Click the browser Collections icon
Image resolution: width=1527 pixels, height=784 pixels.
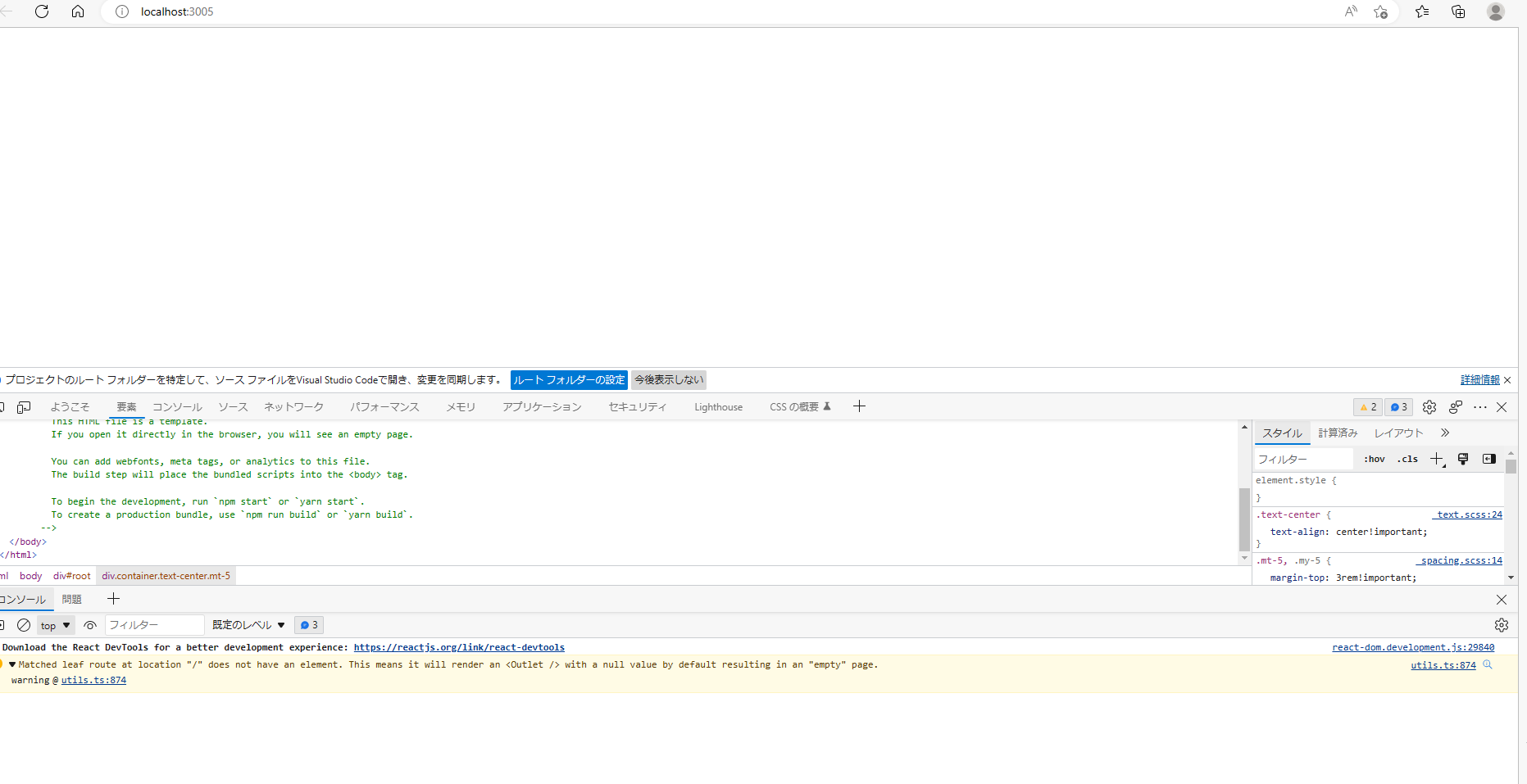pos(1458,11)
